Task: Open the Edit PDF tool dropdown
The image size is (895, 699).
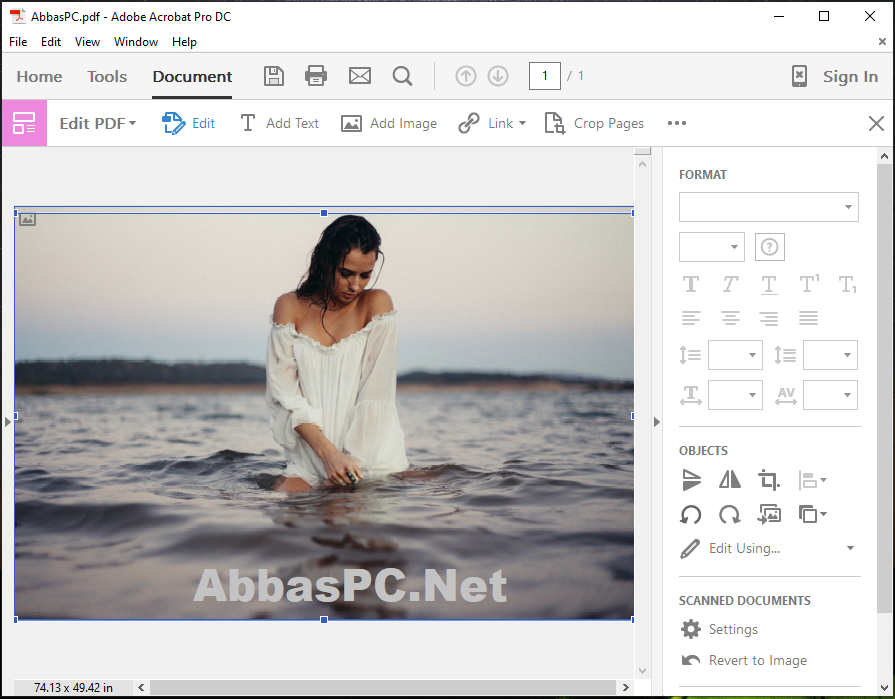Action: [x=98, y=123]
